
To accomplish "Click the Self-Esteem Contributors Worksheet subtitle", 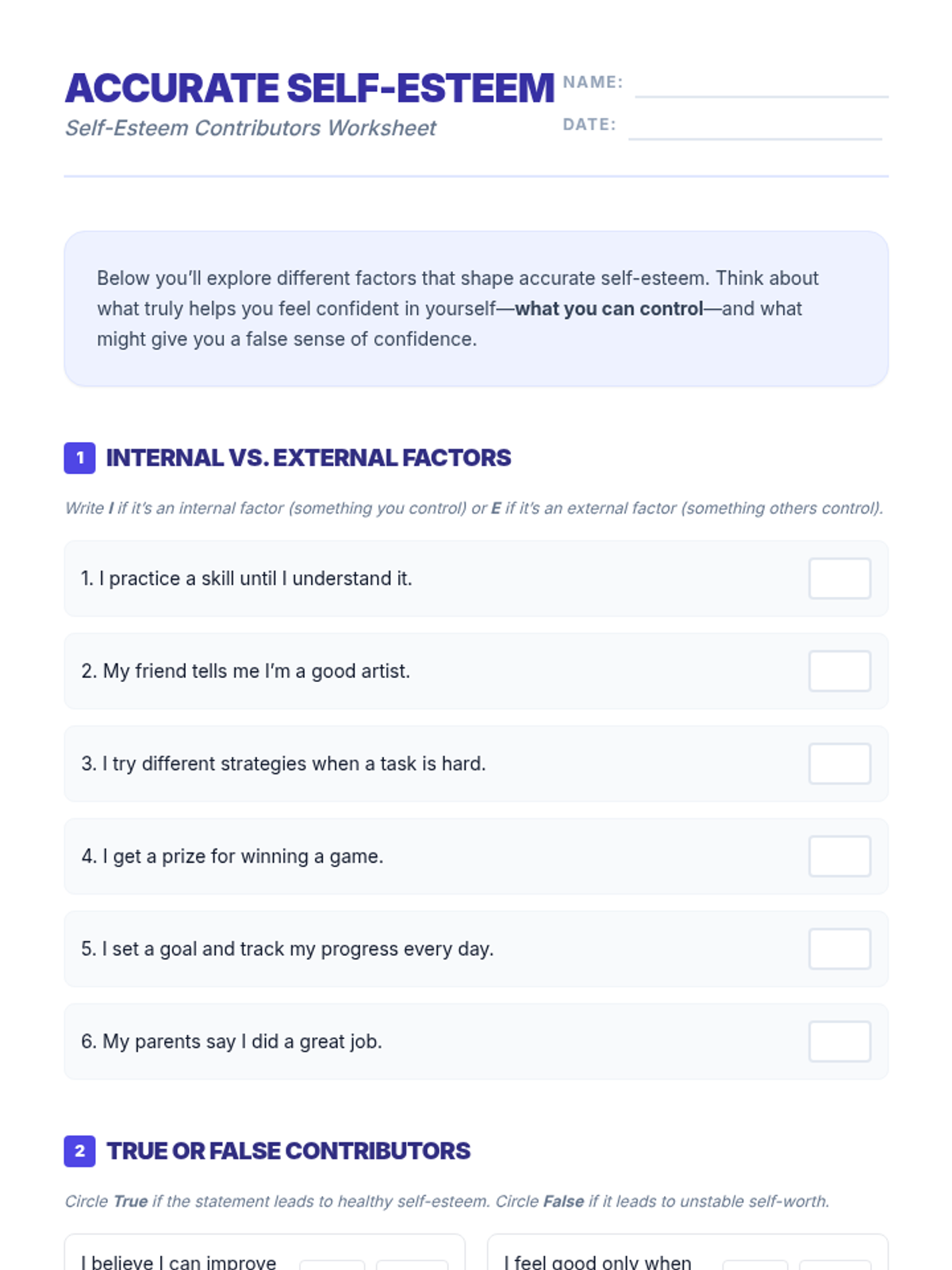I will [251, 128].
